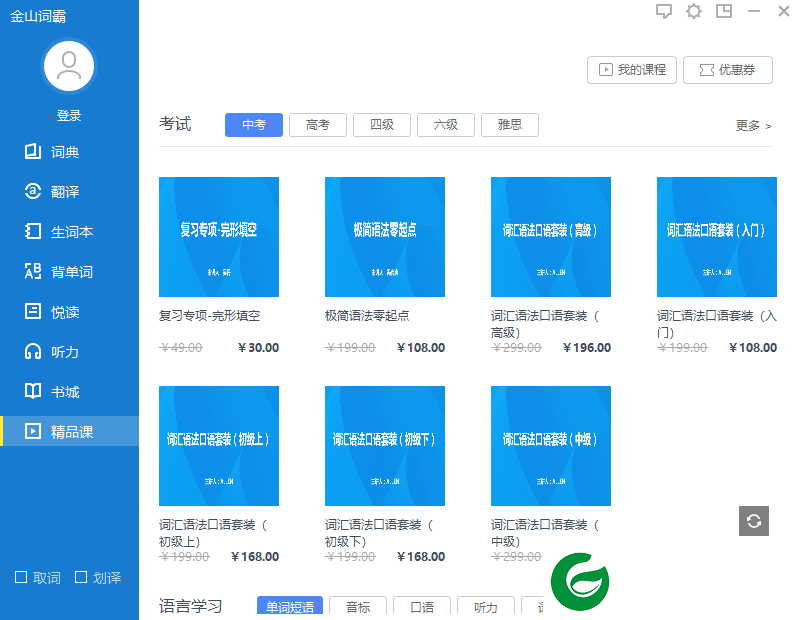Select the 四级 exam tab

382,125
